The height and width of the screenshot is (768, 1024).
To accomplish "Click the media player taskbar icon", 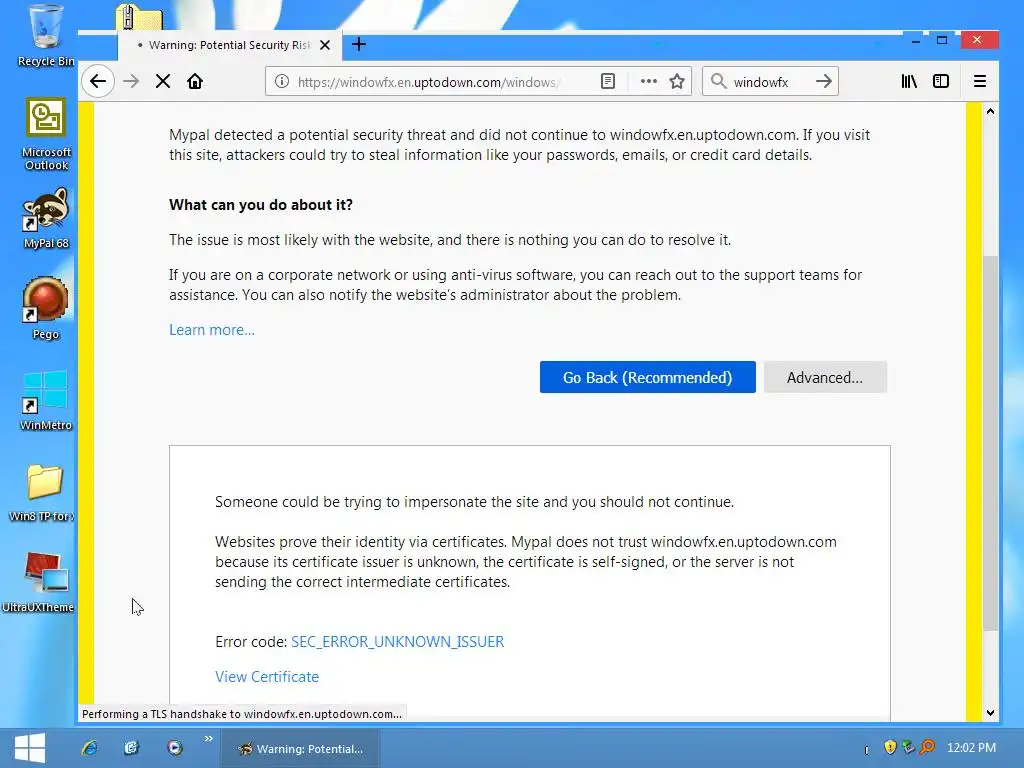I will pos(174,748).
